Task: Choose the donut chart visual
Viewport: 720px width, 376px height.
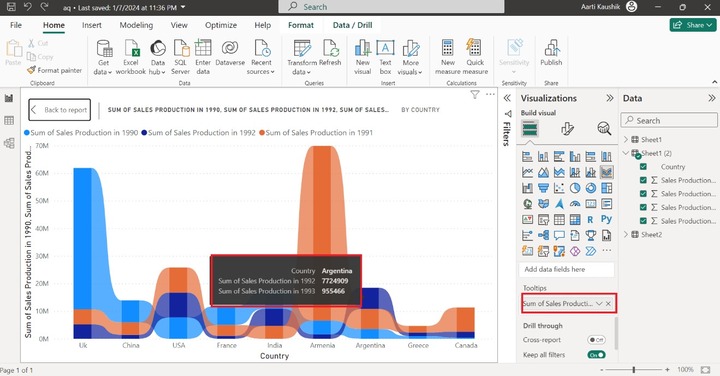Action: 591,188
